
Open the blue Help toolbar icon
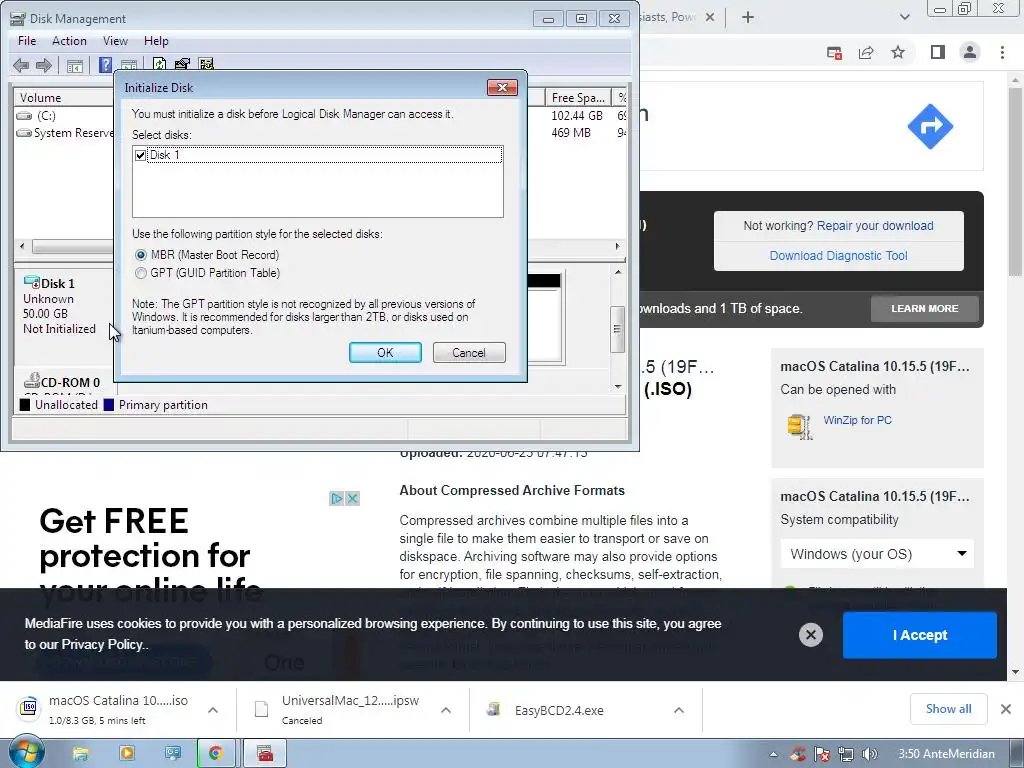pyautogui.click(x=105, y=65)
